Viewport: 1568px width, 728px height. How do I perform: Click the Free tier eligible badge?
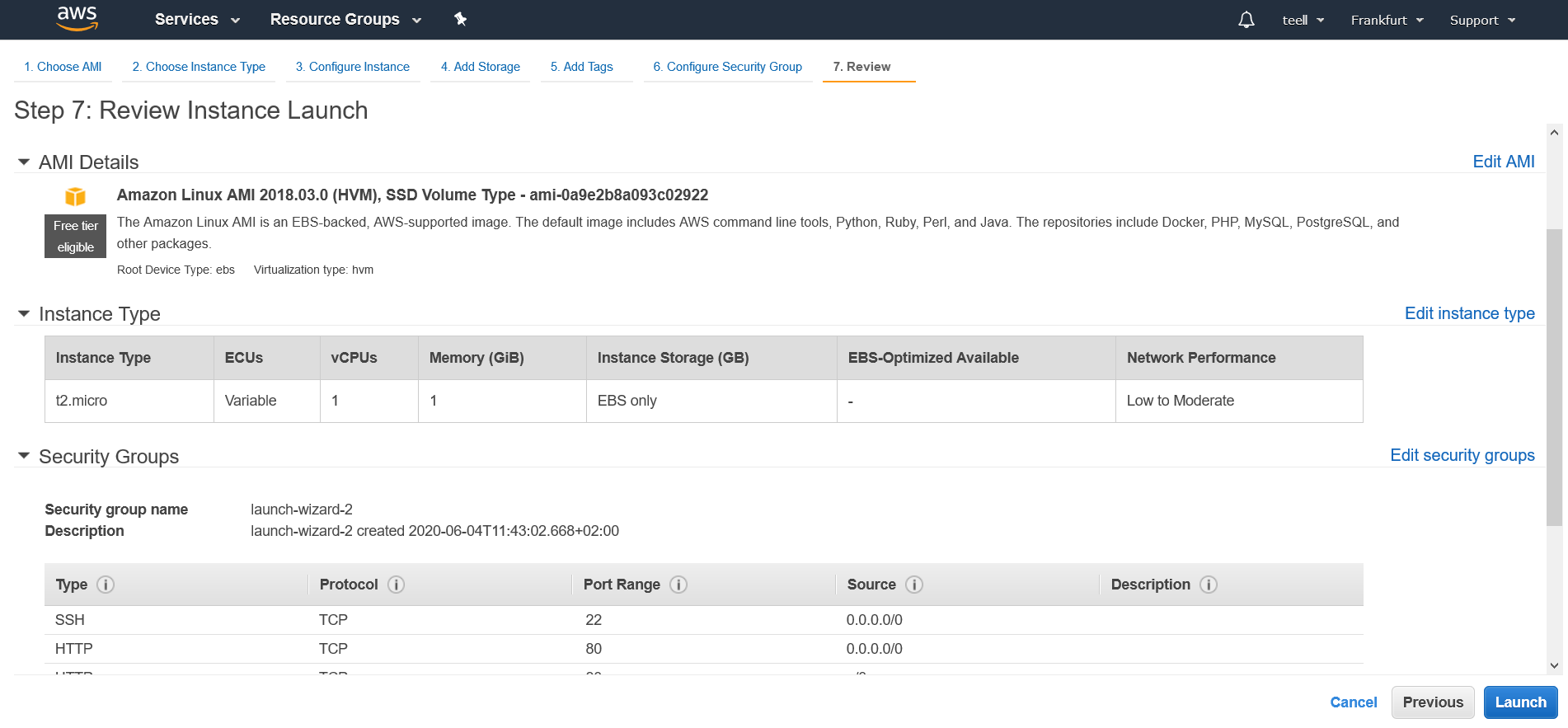(x=75, y=237)
